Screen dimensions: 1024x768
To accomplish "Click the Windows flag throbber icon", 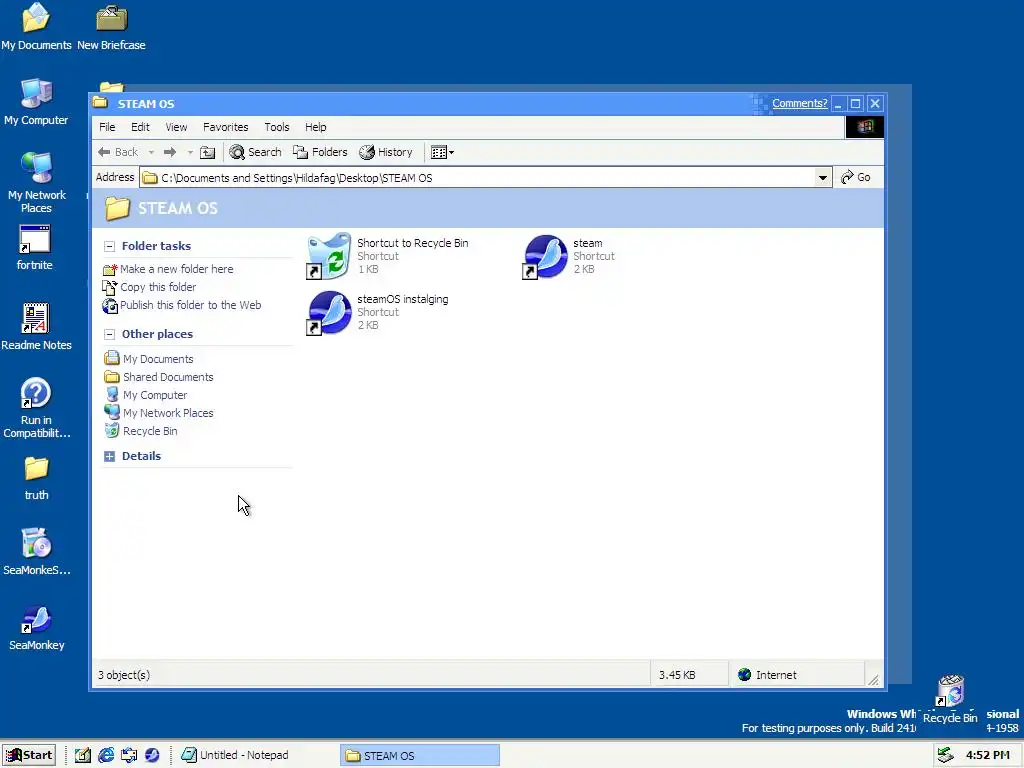I will tap(865, 127).
